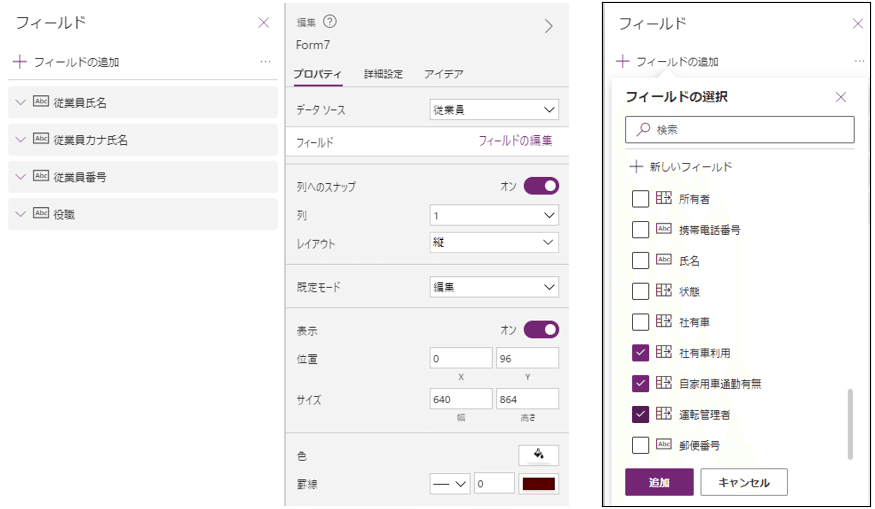Click the text type icon of 従業員氏名
875x509 pixels.
41,102
